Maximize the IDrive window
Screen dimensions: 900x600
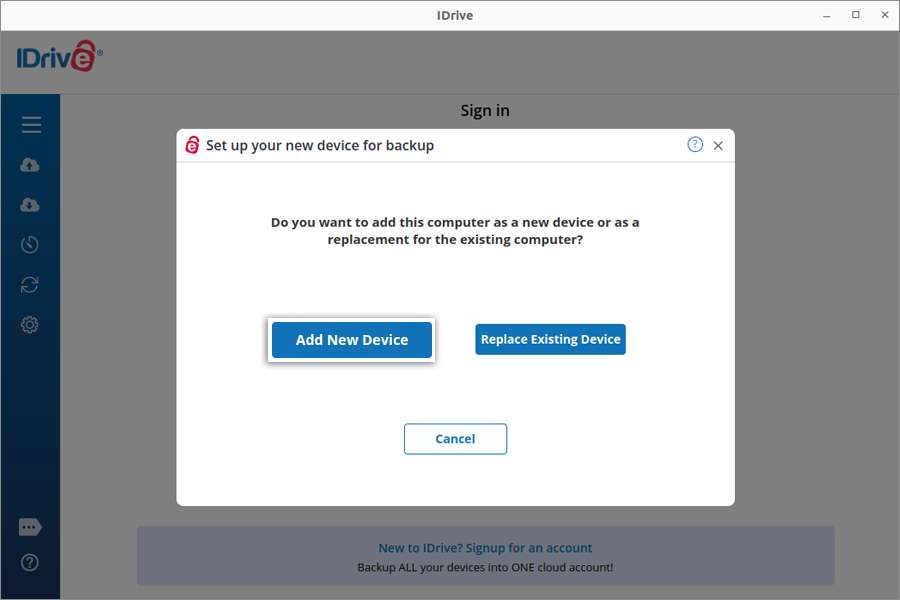point(856,15)
